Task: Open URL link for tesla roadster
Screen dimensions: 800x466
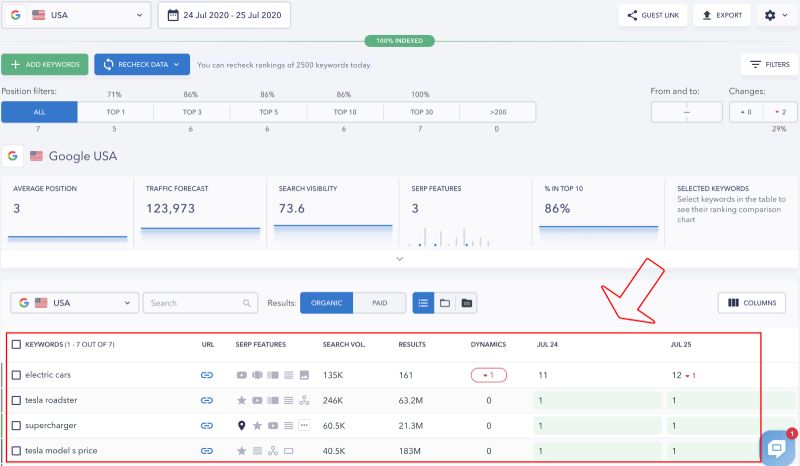Action: tap(207, 400)
